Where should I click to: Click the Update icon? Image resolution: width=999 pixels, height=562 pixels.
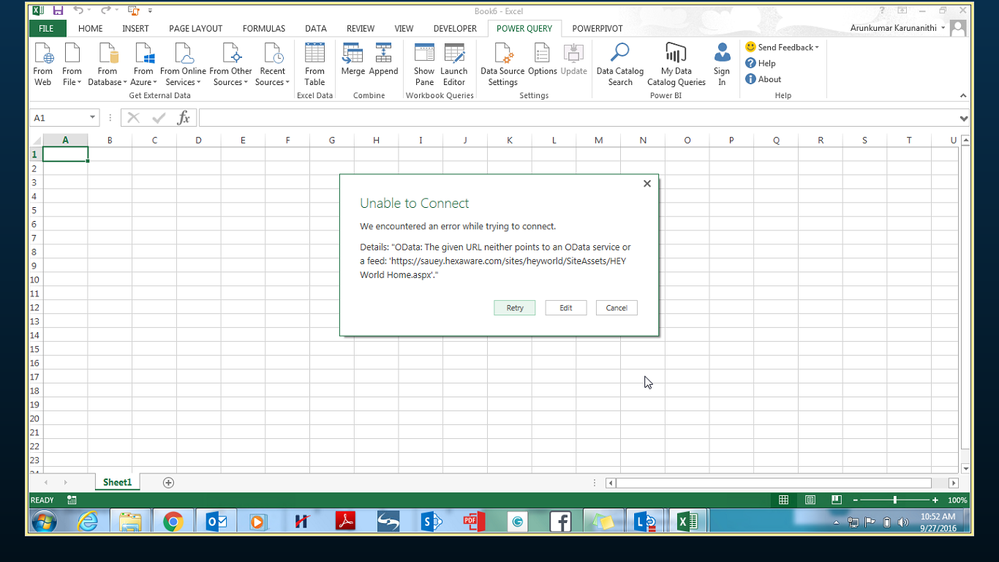[x=574, y=59]
